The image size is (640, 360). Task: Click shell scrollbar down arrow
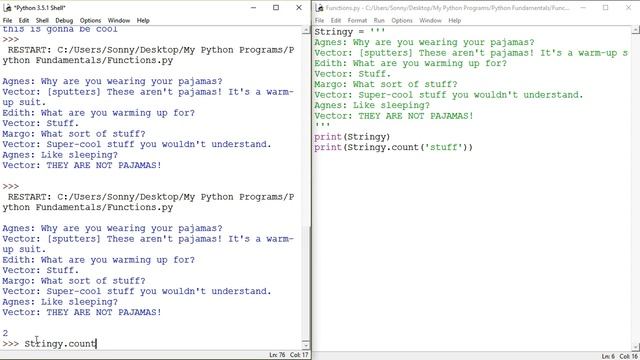pos(306,345)
